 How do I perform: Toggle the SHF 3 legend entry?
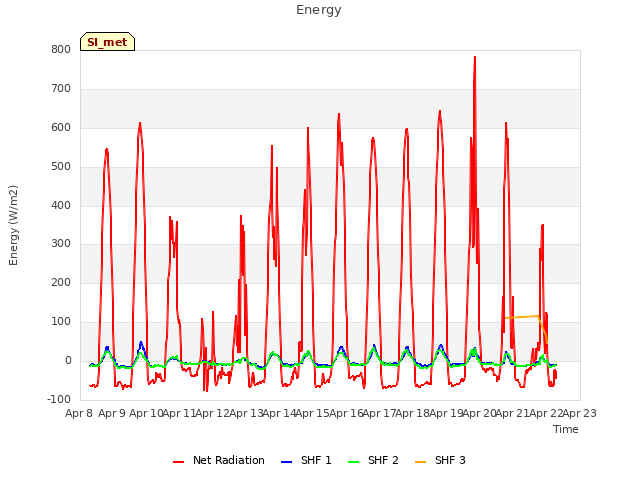(440, 460)
